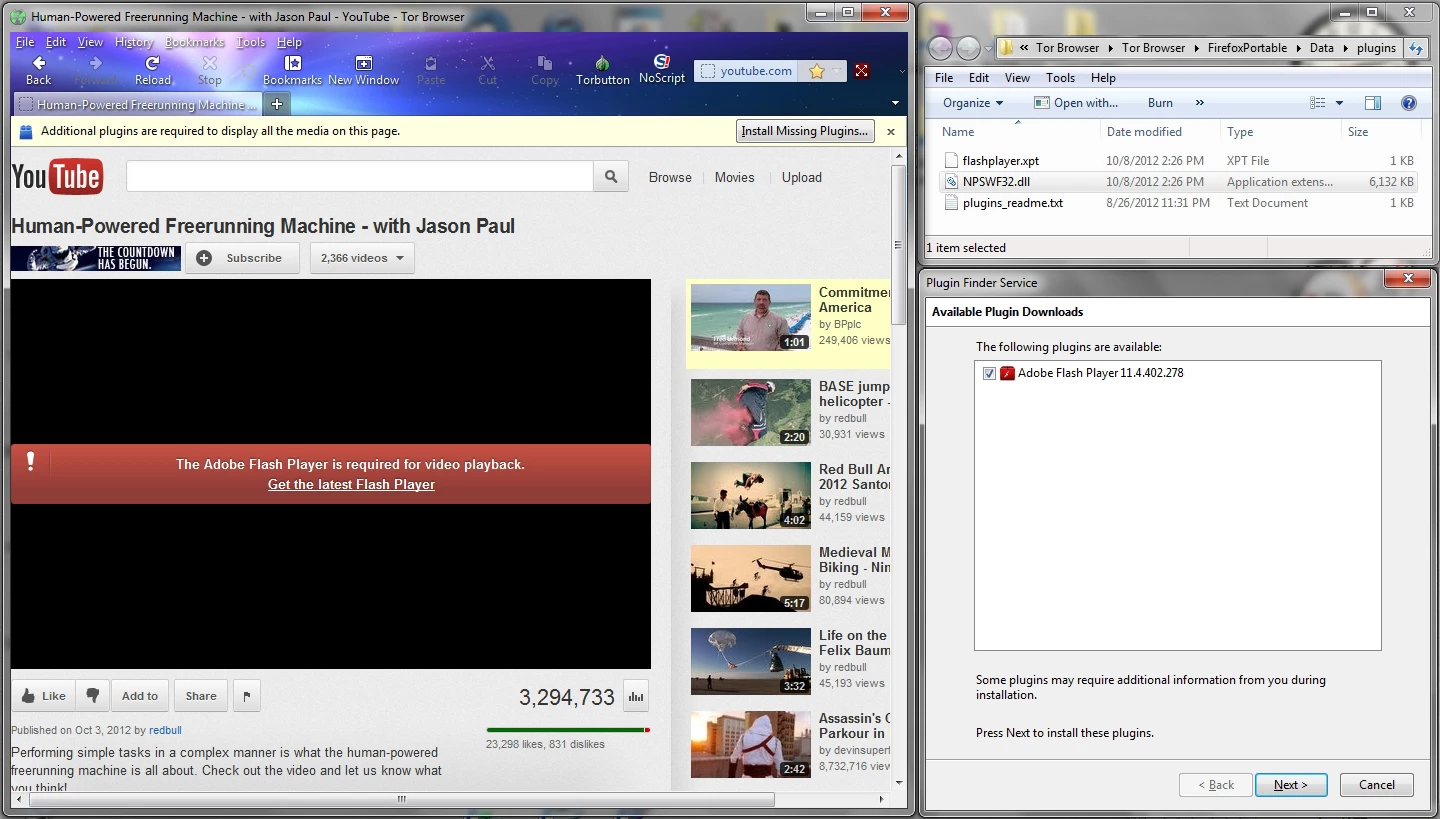1440x819 pixels.
Task: Click Explorer back arrow button
Action: [x=941, y=48]
